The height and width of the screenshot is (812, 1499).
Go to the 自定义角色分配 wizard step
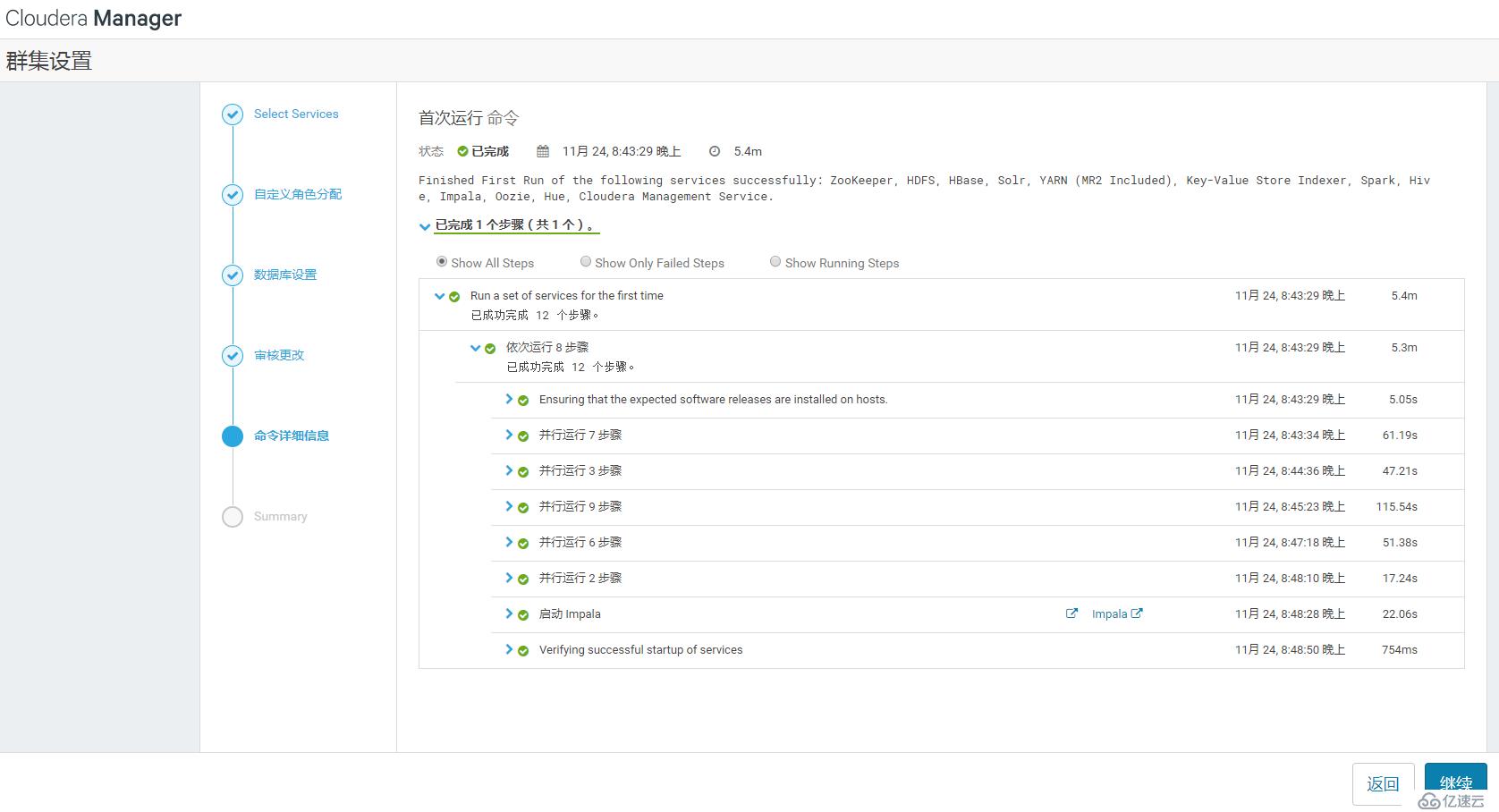pos(298,194)
